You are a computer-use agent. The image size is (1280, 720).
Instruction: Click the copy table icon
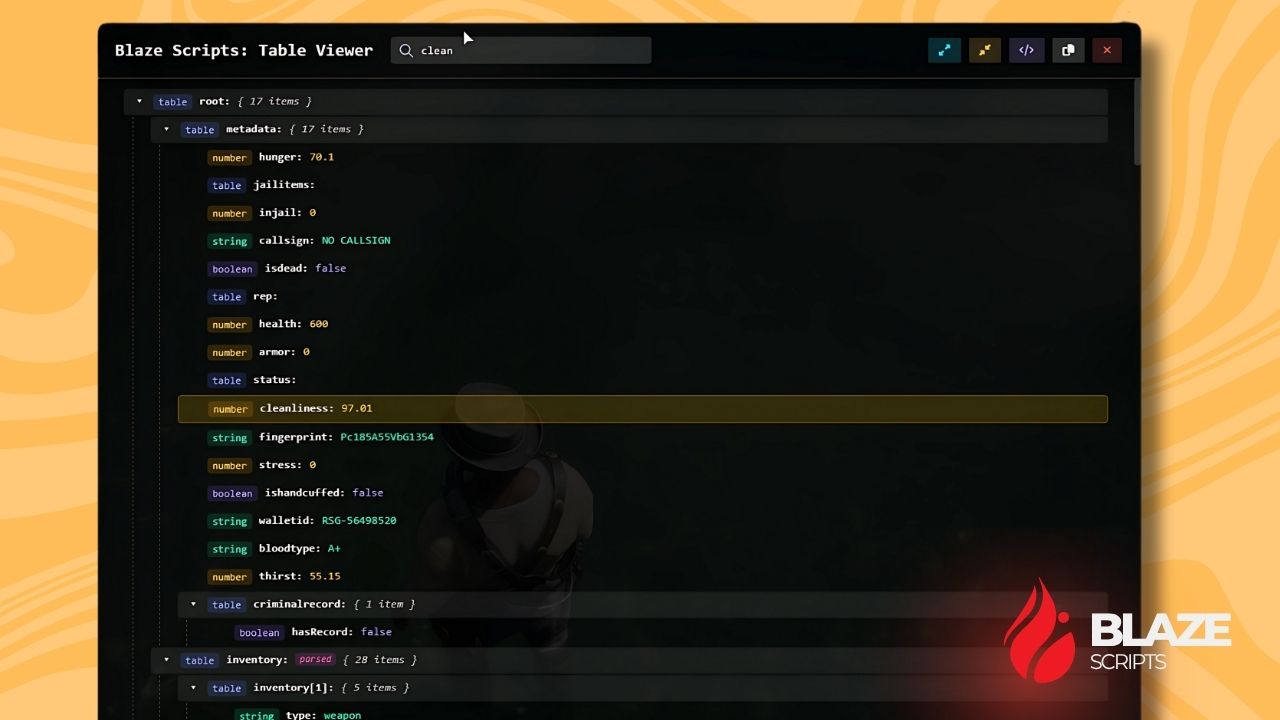(x=1067, y=50)
